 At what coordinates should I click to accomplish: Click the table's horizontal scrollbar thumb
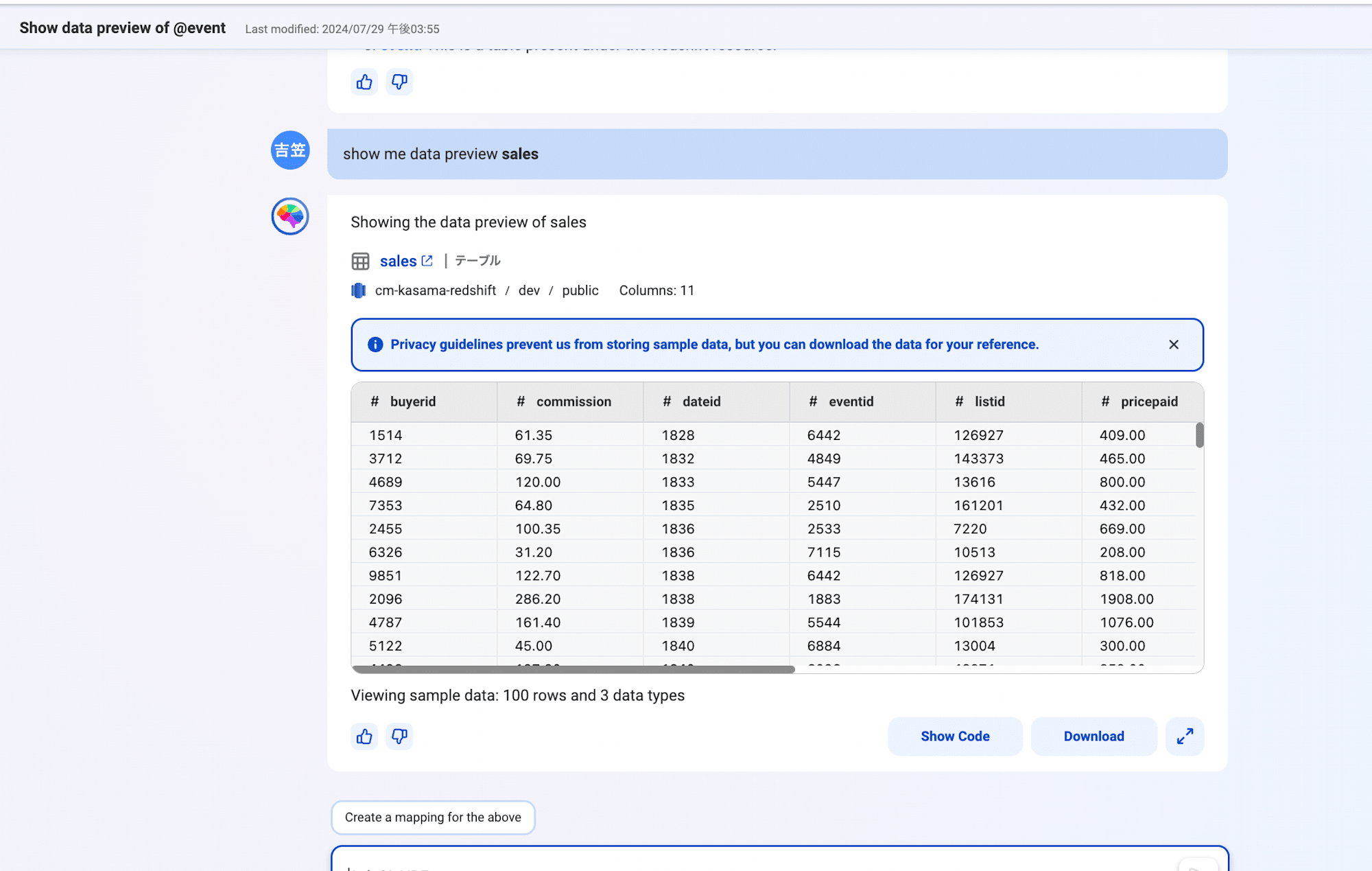pos(573,669)
